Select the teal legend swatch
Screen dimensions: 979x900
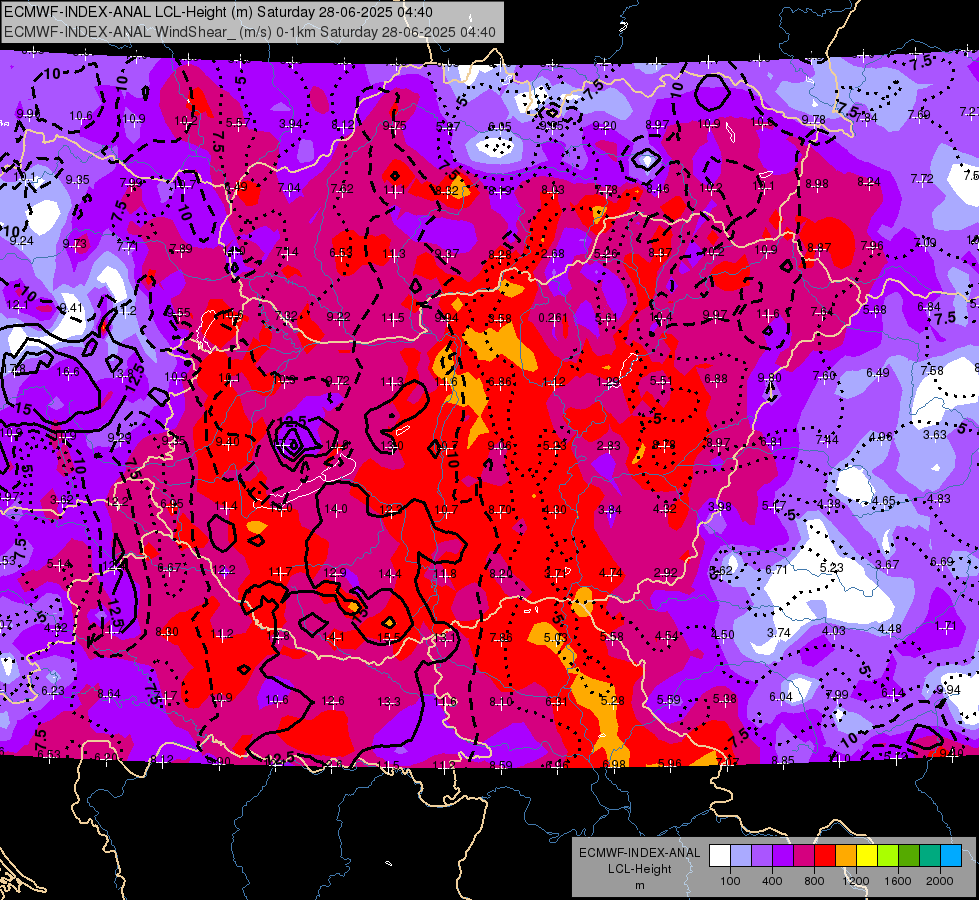tap(930, 856)
